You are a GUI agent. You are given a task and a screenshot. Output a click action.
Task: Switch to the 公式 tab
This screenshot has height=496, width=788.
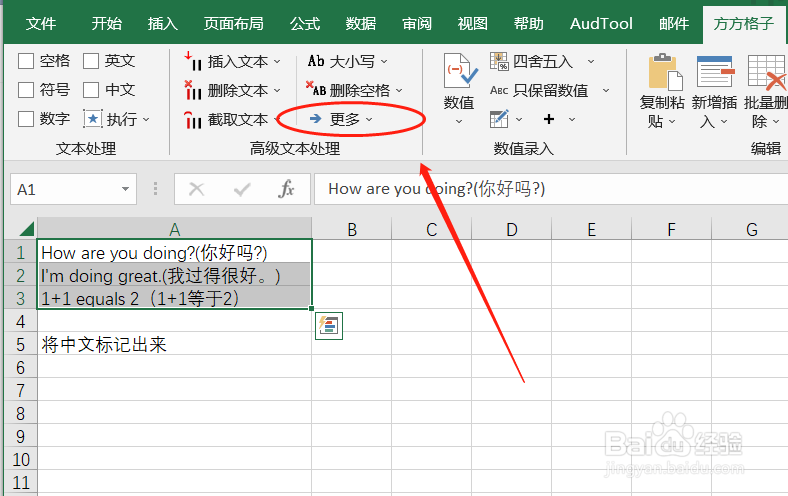pyautogui.click(x=305, y=24)
